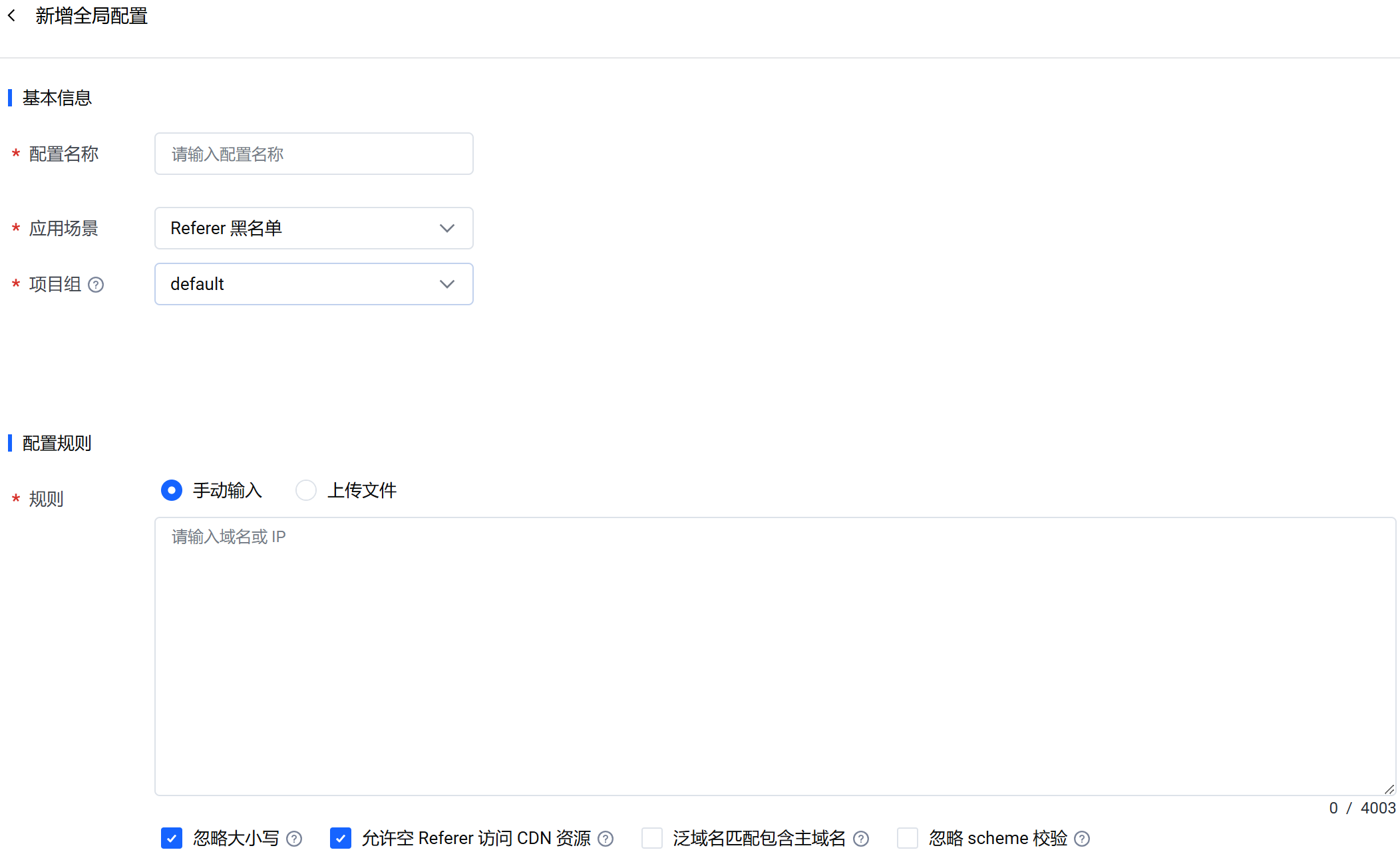This screenshot has width=1400, height=862.
Task: Grab the textarea resize handle corner
Action: click(1389, 790)
